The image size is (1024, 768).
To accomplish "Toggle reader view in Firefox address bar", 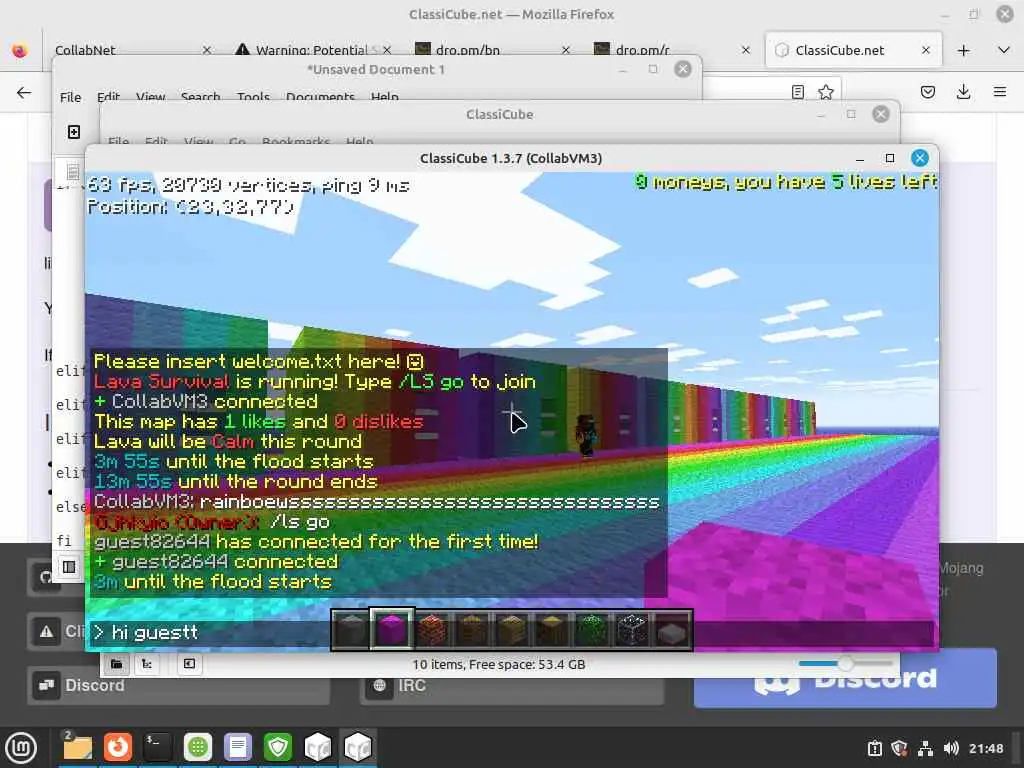I will (x=797, y=92).
